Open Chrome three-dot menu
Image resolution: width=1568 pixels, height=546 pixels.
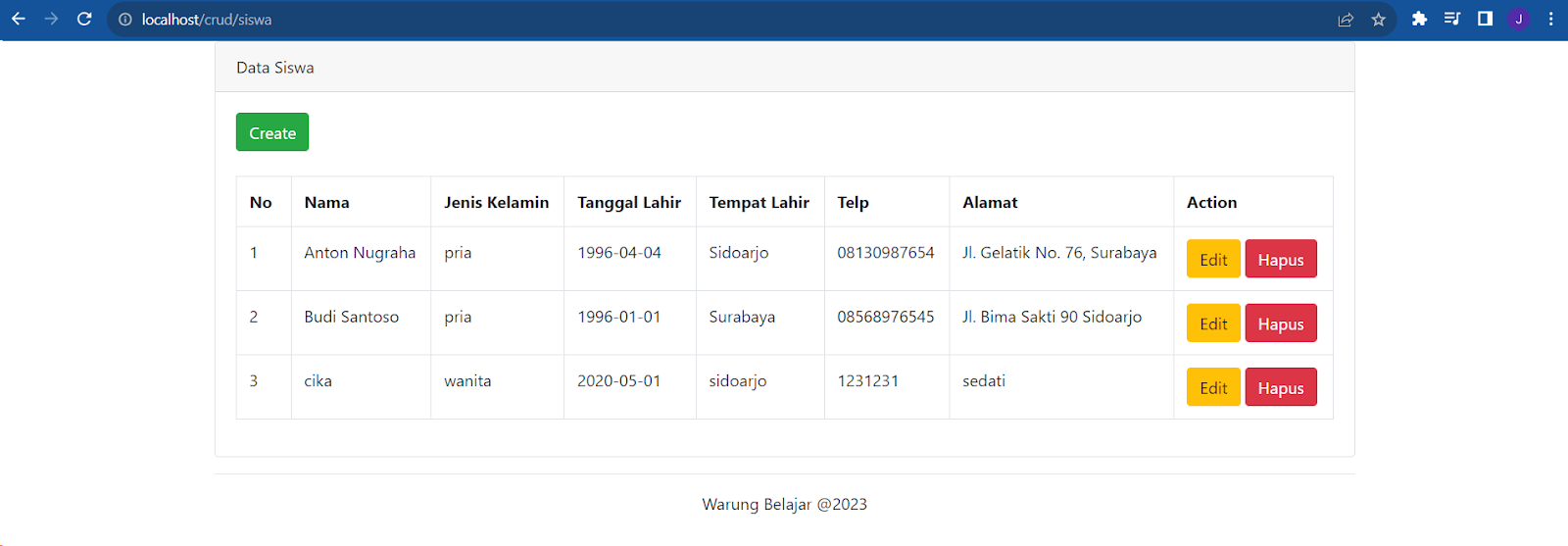[x=1550, y=19]
